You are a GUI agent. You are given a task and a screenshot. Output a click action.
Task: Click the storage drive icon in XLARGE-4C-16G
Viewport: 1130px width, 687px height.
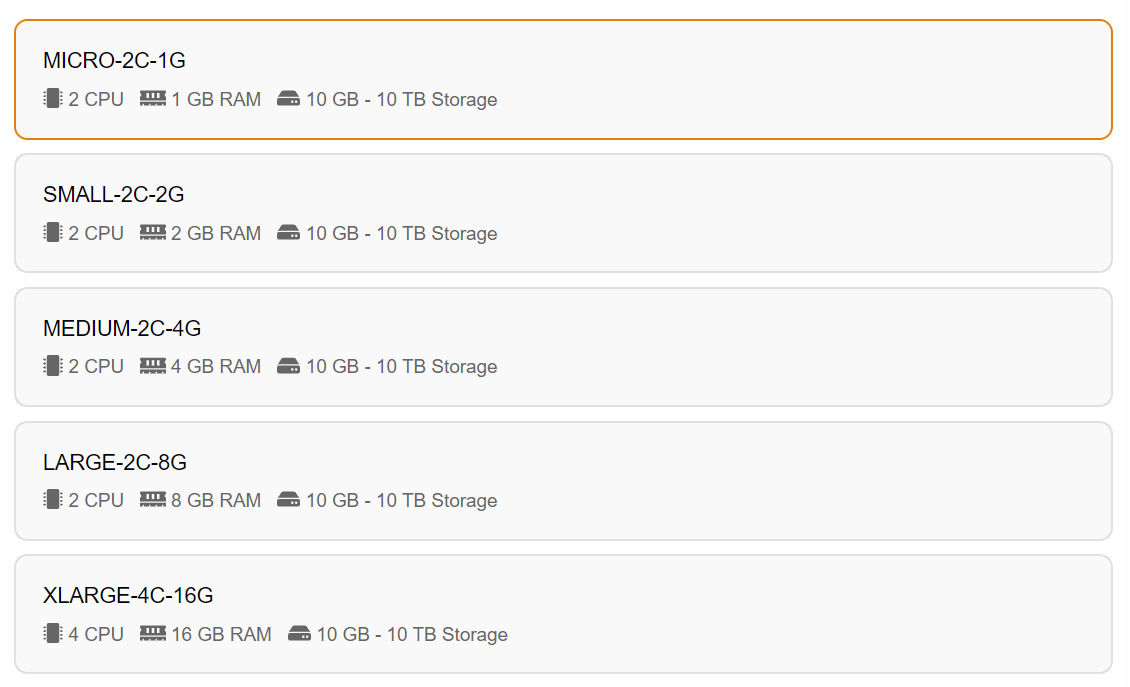(x=300, y=634)
